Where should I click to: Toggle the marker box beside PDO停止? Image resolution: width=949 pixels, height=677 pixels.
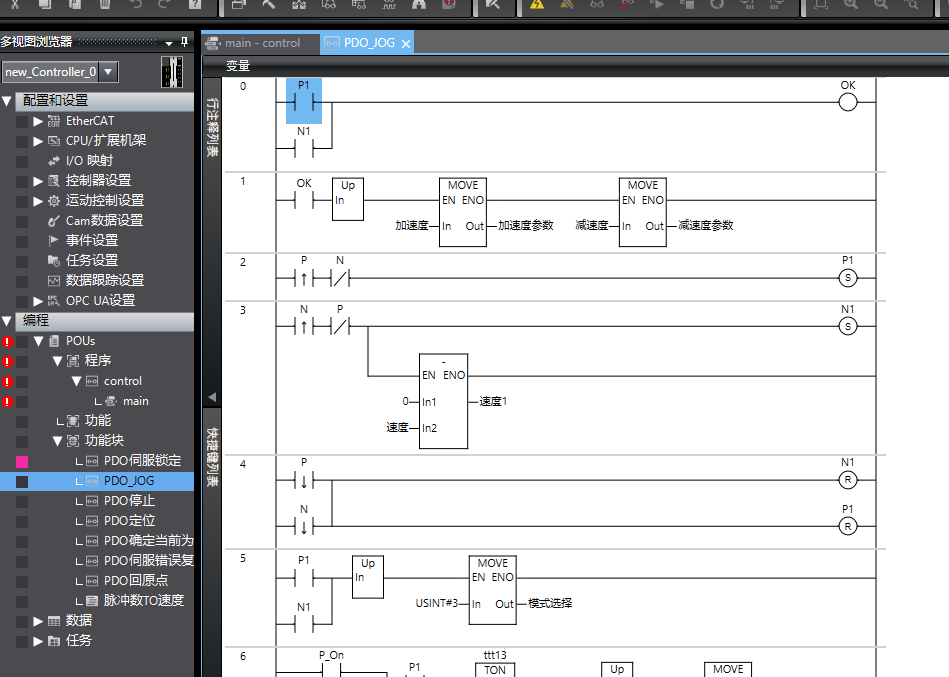click(x=22, y=501)
